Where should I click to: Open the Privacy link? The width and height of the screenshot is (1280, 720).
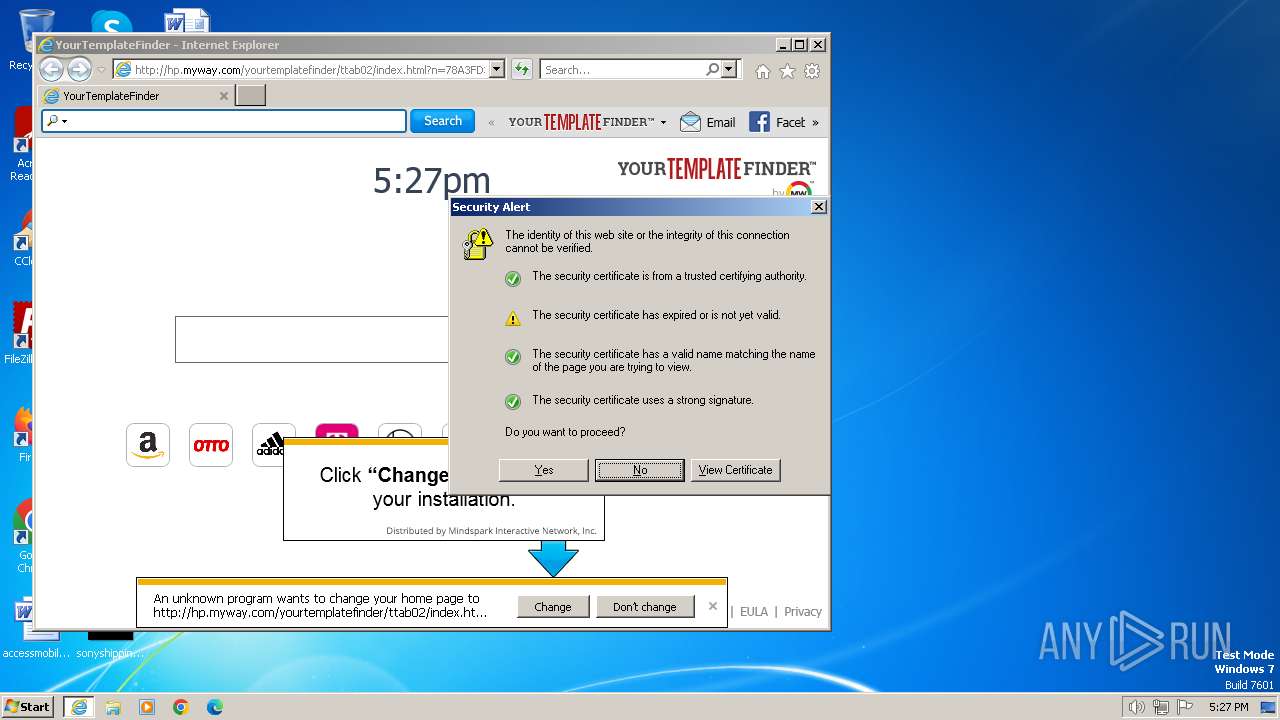[x=803, y=612]
